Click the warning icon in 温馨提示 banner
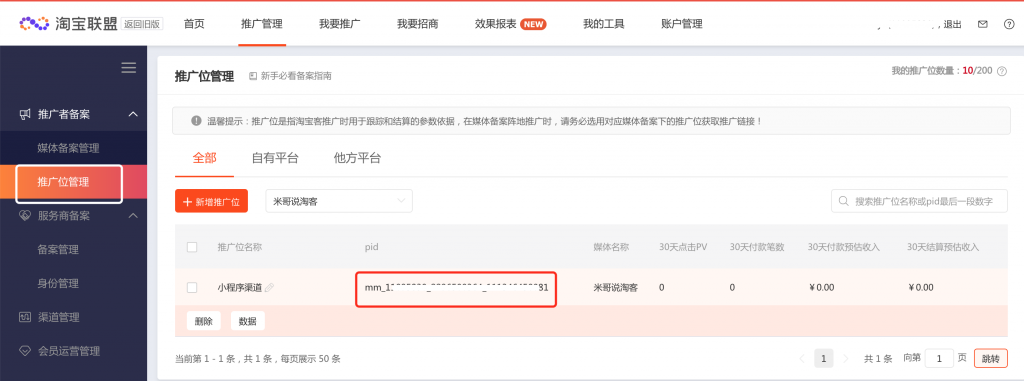 [196, 121]
